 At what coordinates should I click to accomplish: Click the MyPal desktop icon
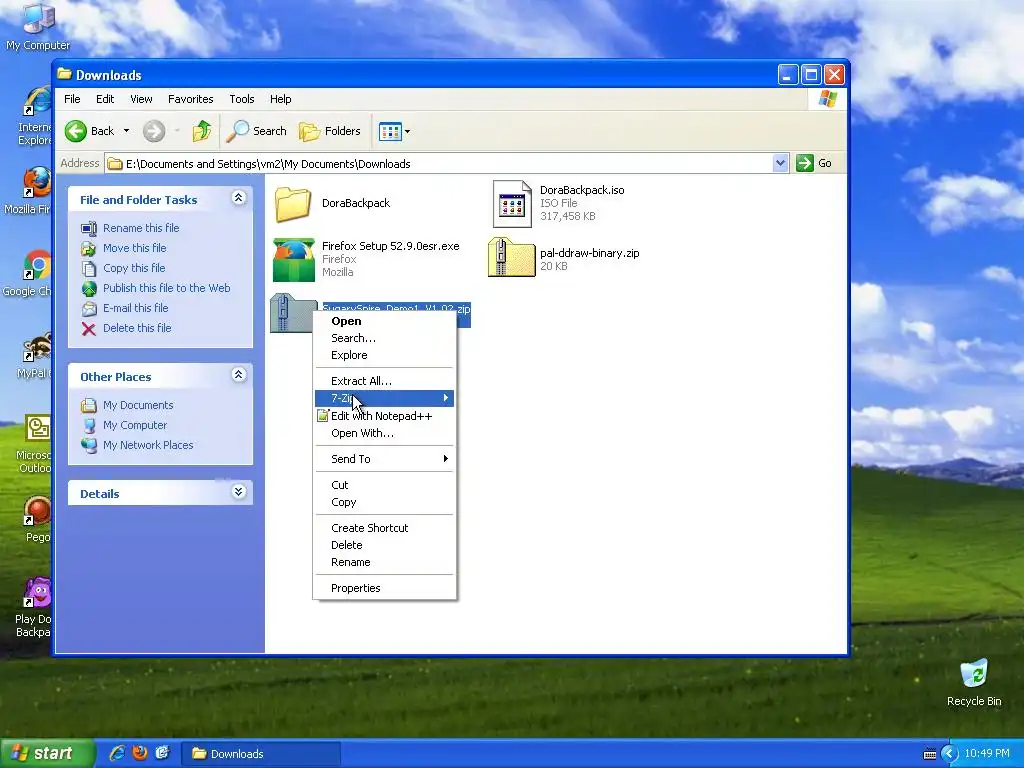pyautogui.click(x=37, y=348)
